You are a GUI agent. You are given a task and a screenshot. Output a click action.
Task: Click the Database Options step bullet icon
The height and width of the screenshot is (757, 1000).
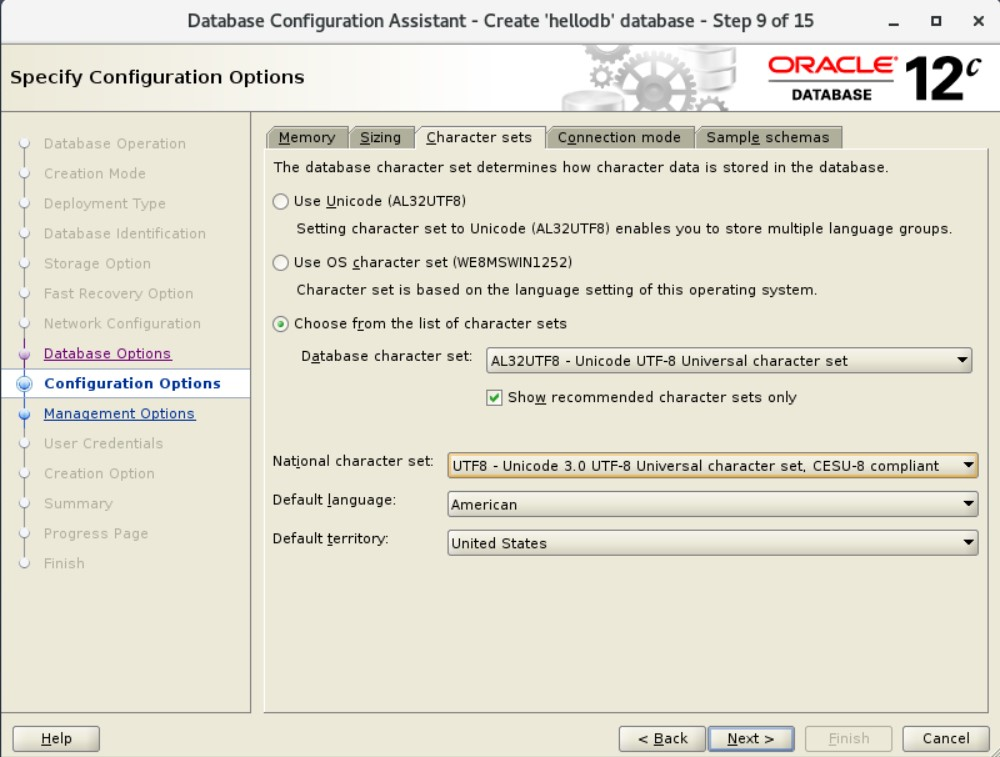click(24, 354)
